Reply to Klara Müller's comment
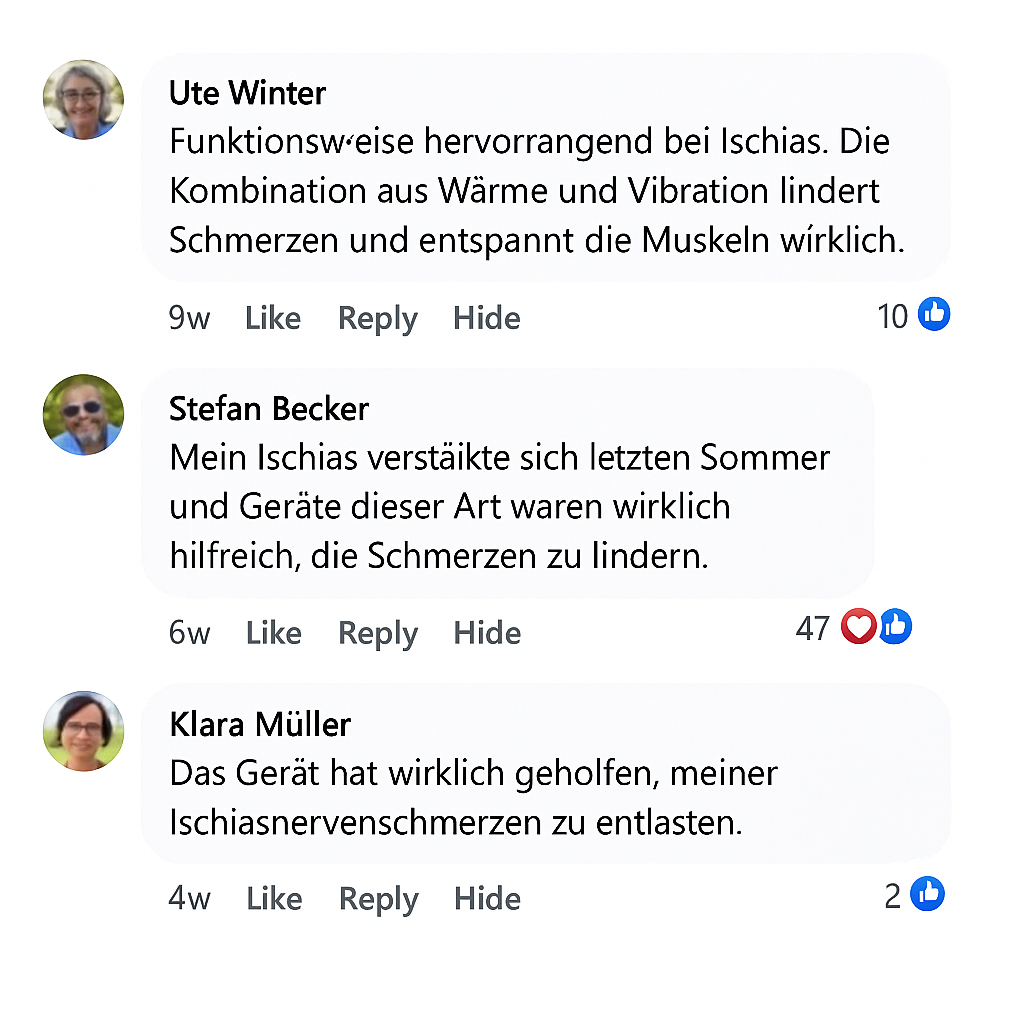 [x=379, y=901]
